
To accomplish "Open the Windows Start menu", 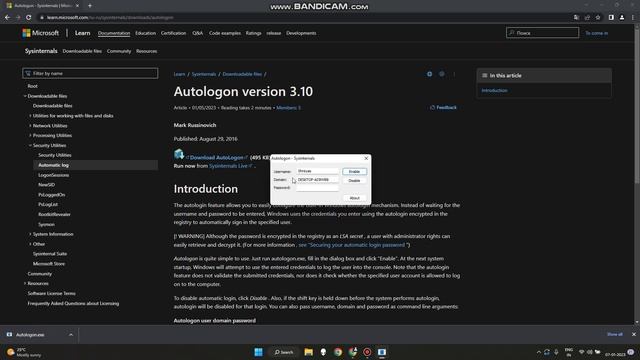I will point(258,352).
